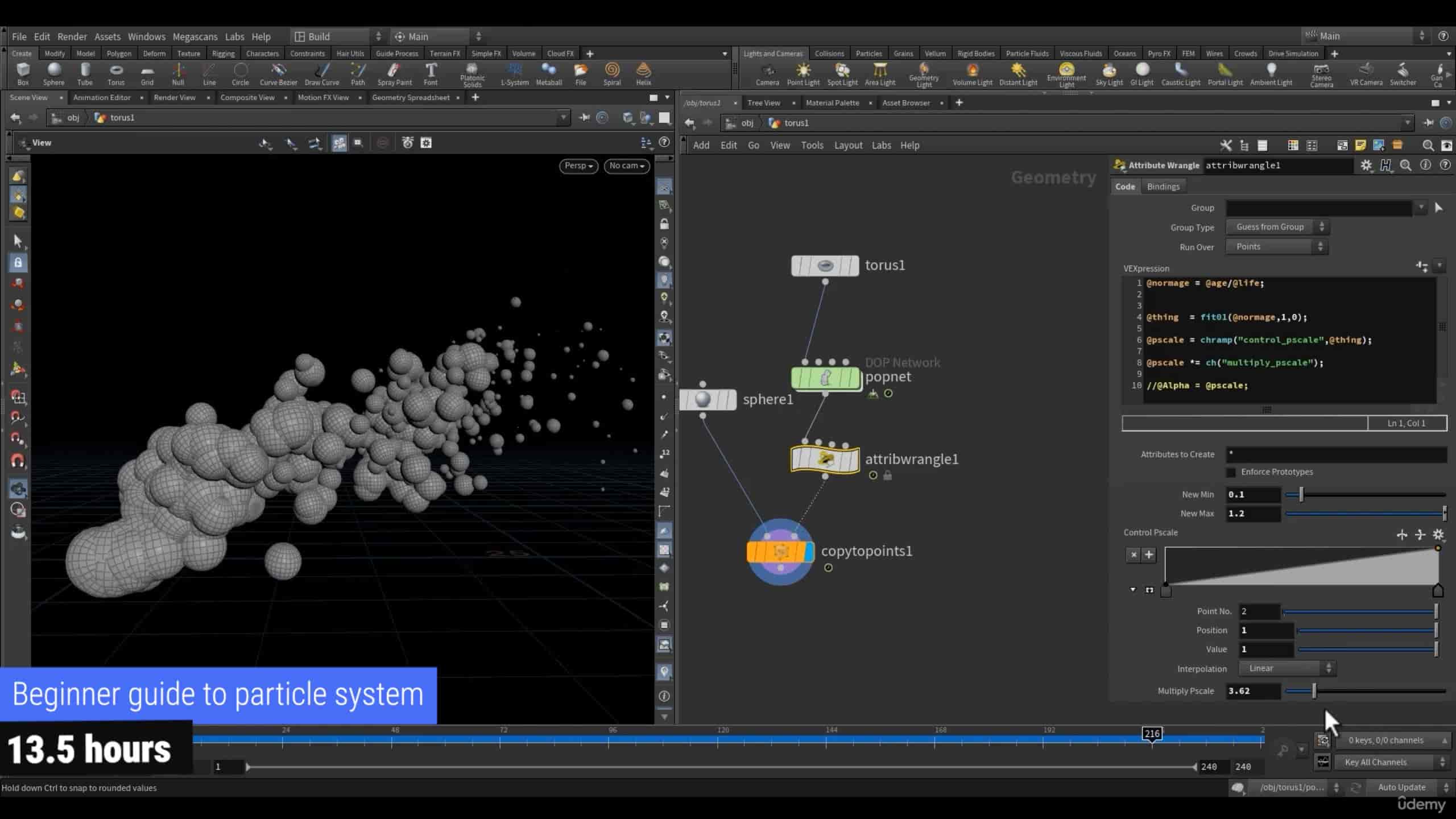Click the VR Camera tool
Image resolution: width=1456 pixels, height=819 pixels.
(1366, 75)
